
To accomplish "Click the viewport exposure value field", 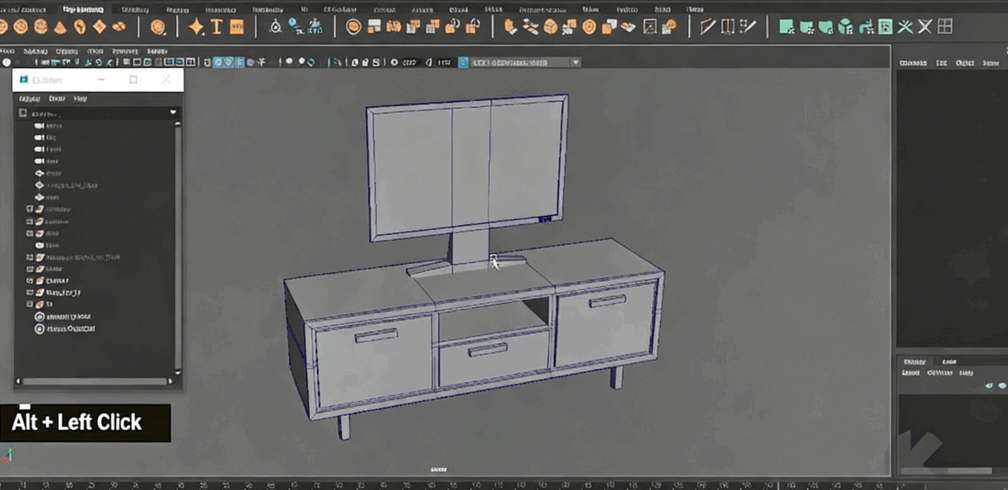I will click(409, 62).
